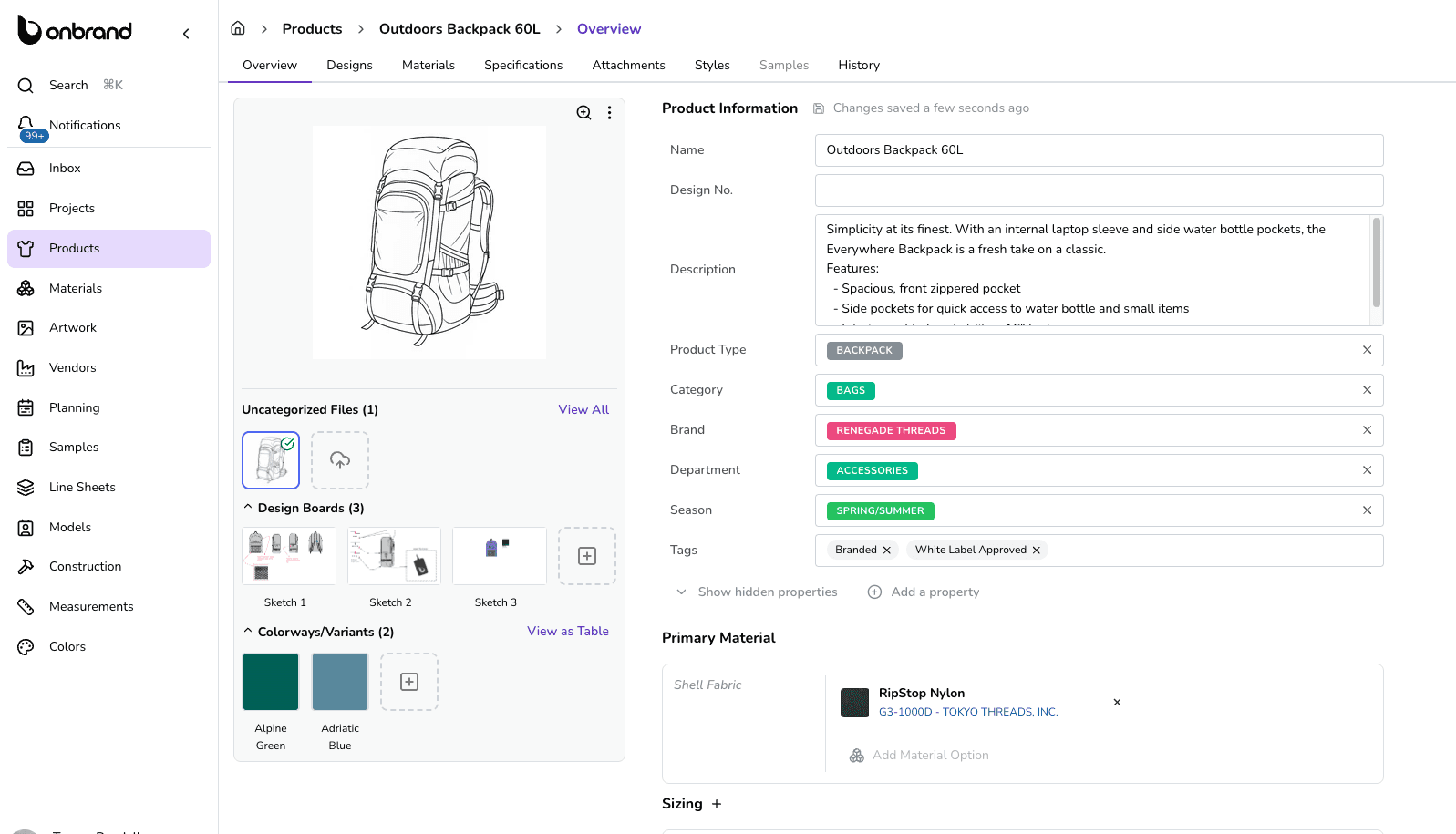Add a new design board
This screenshot has width=1456, height=834.
click(587, 556)
